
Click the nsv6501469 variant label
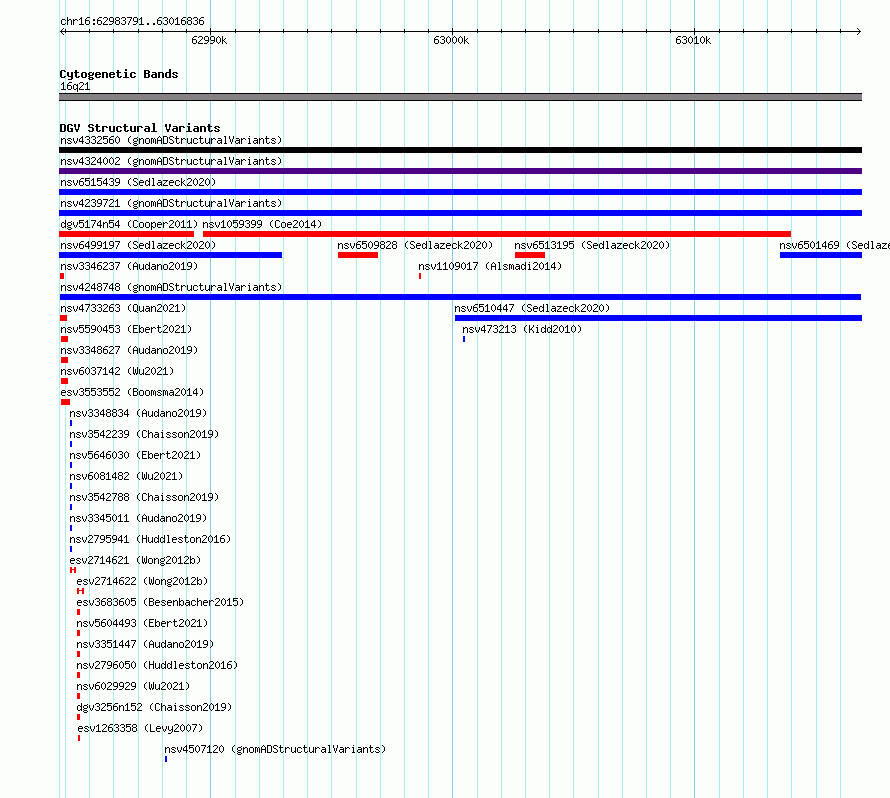pos(834,245)
